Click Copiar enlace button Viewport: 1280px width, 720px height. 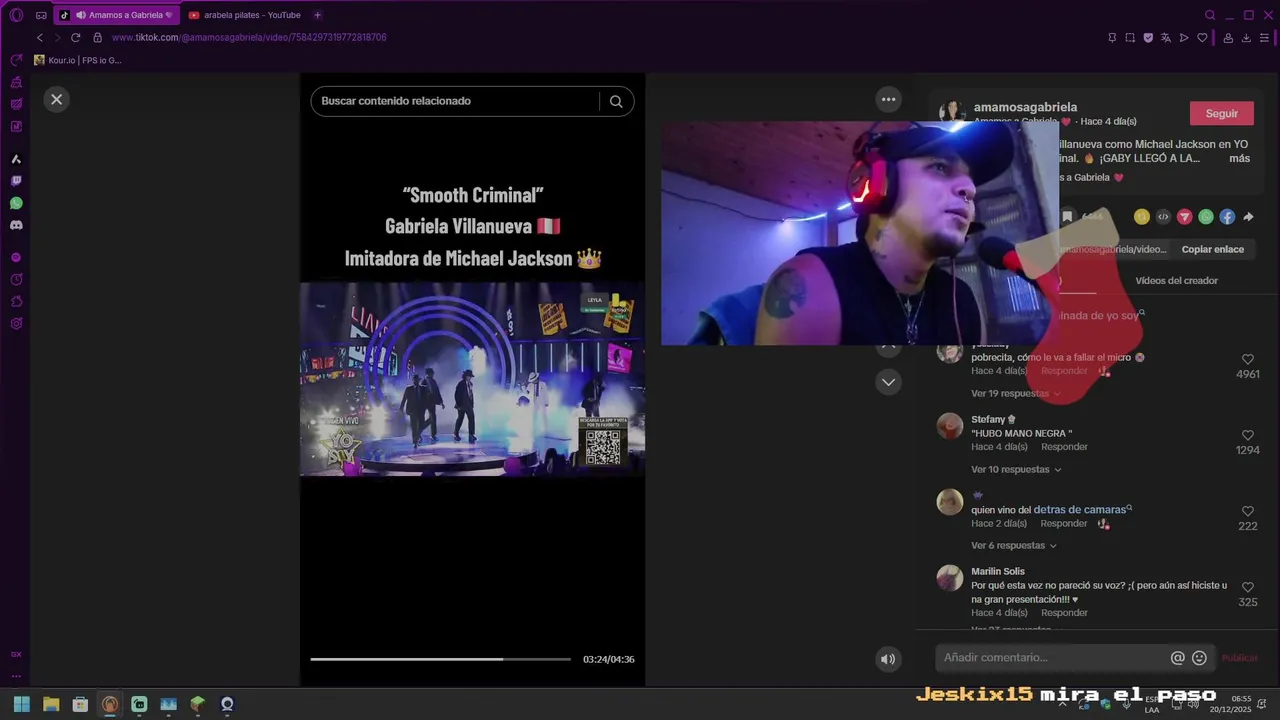pyautogui.click(x=1212, y=249)
